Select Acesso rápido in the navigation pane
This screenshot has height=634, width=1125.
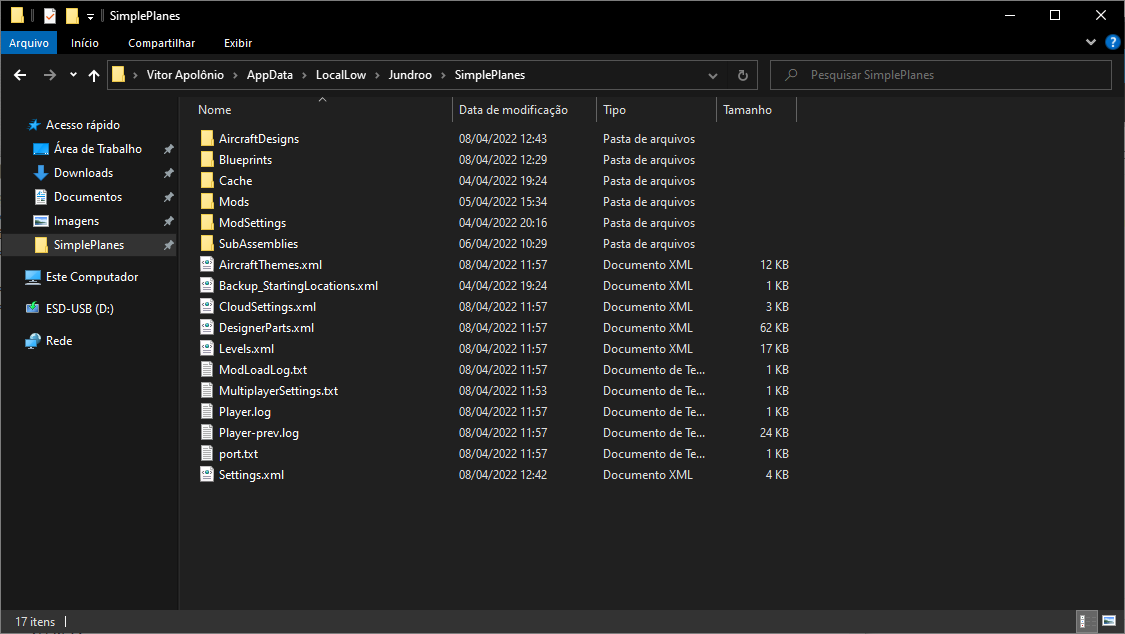click(x=83, y=125)
